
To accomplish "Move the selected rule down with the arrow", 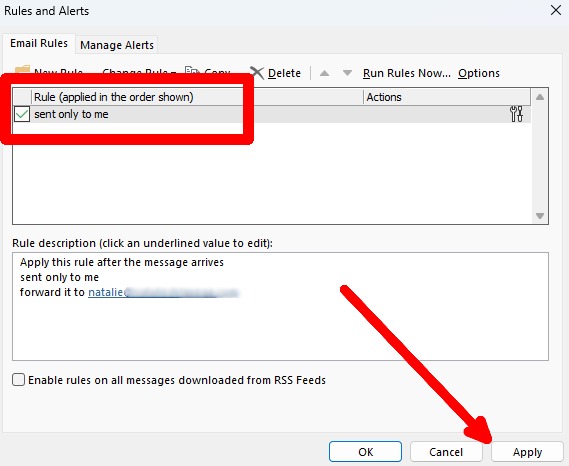I will click(347, 73).
